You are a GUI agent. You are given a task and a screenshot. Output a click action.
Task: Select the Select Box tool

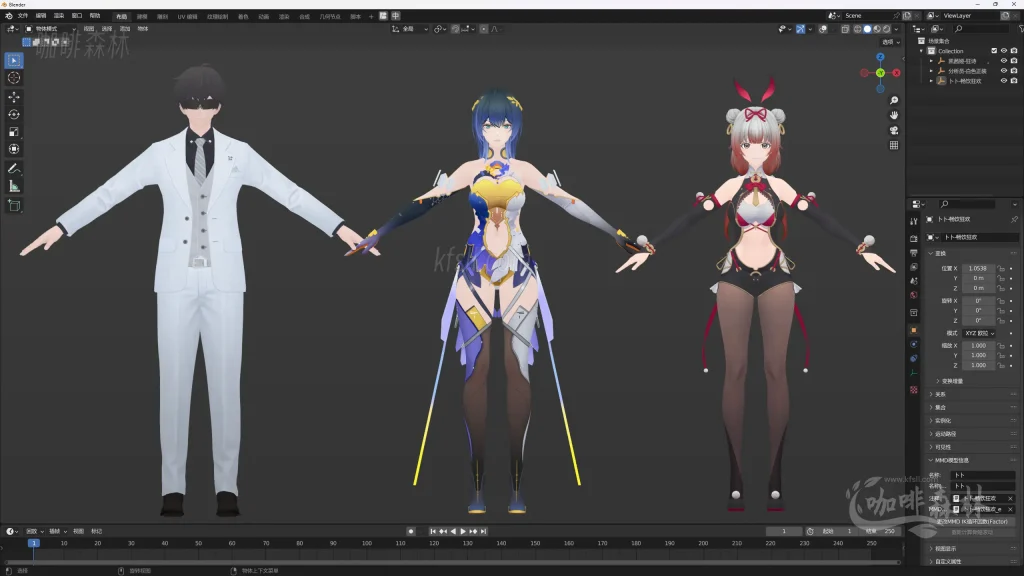14,61
